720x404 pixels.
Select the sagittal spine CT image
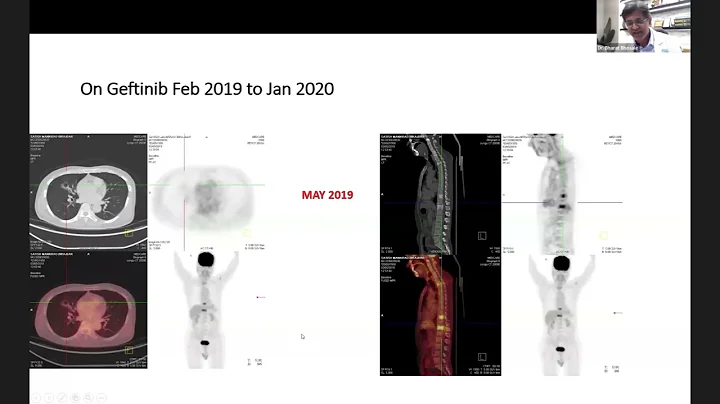pyautogui.click(x=440, y=194)
